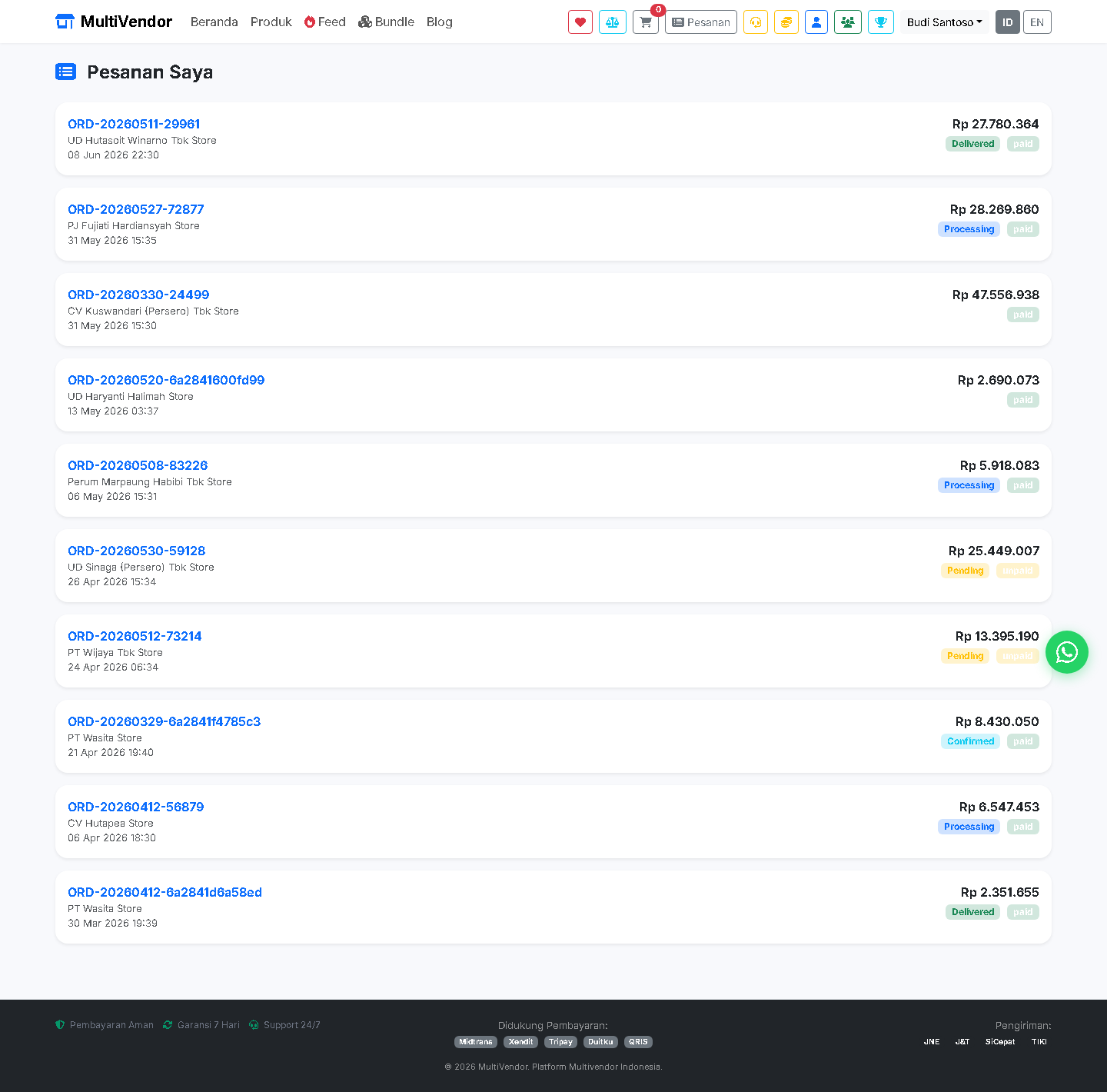The image size is (1107, 1092).
Task: Click the amount Rp 28.269.860
Action: coord(995,209)
